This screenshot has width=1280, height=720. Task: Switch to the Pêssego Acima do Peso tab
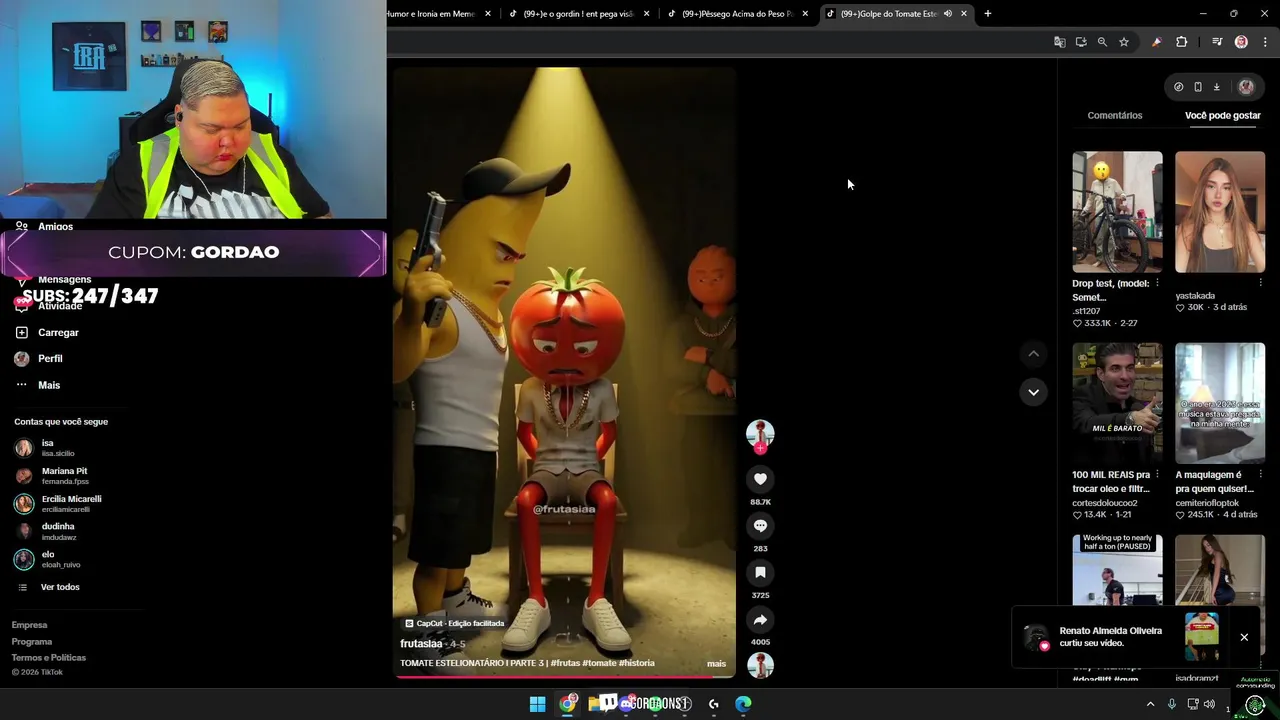(x=738, y=14)
